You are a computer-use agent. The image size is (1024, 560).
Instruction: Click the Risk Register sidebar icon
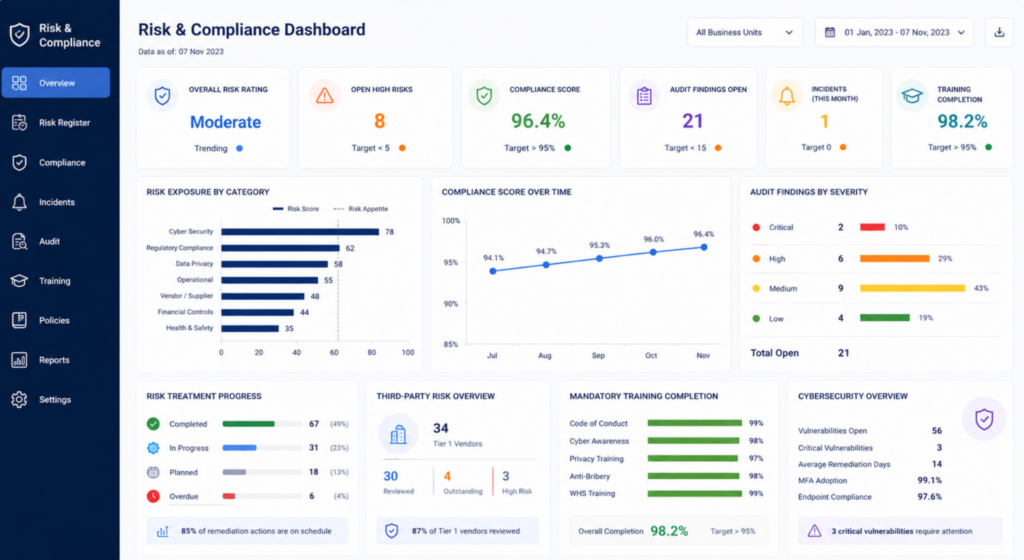point(20,123)
